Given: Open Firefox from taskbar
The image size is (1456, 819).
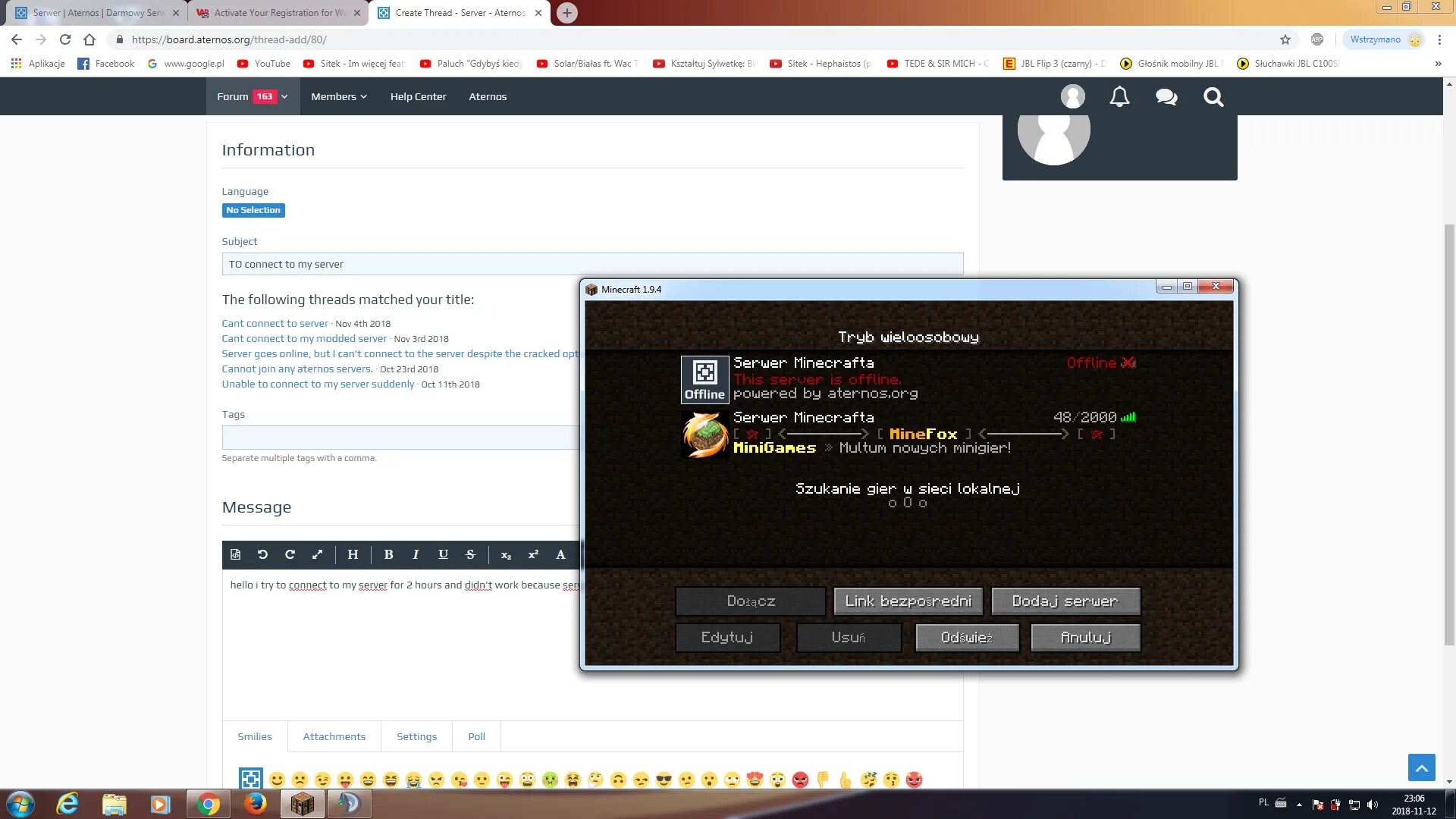Looking at the screenshot, I should point(255,804).
